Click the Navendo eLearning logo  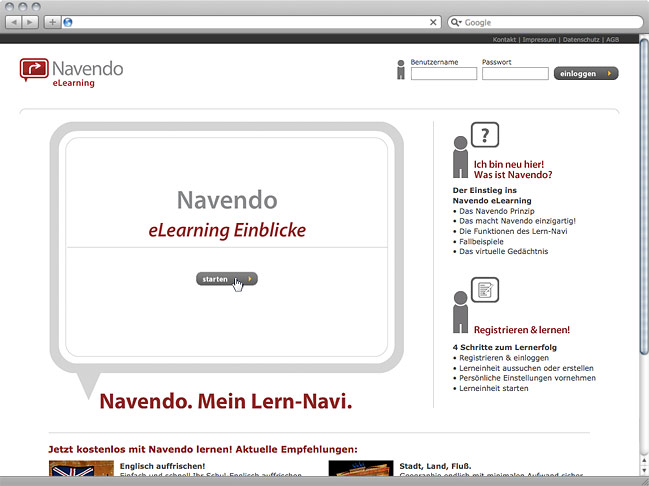coord(71,72)
